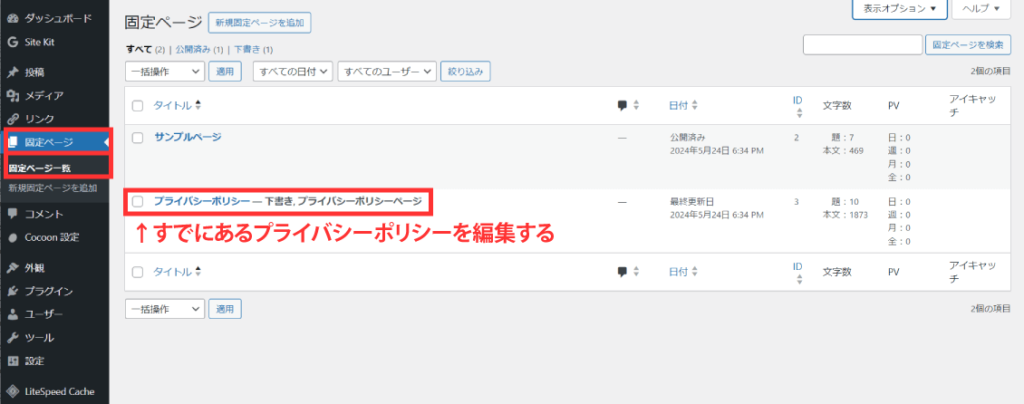Check the プライバシーポリシー row checkbox
The image size is (1024, 404).
[138, 202]
